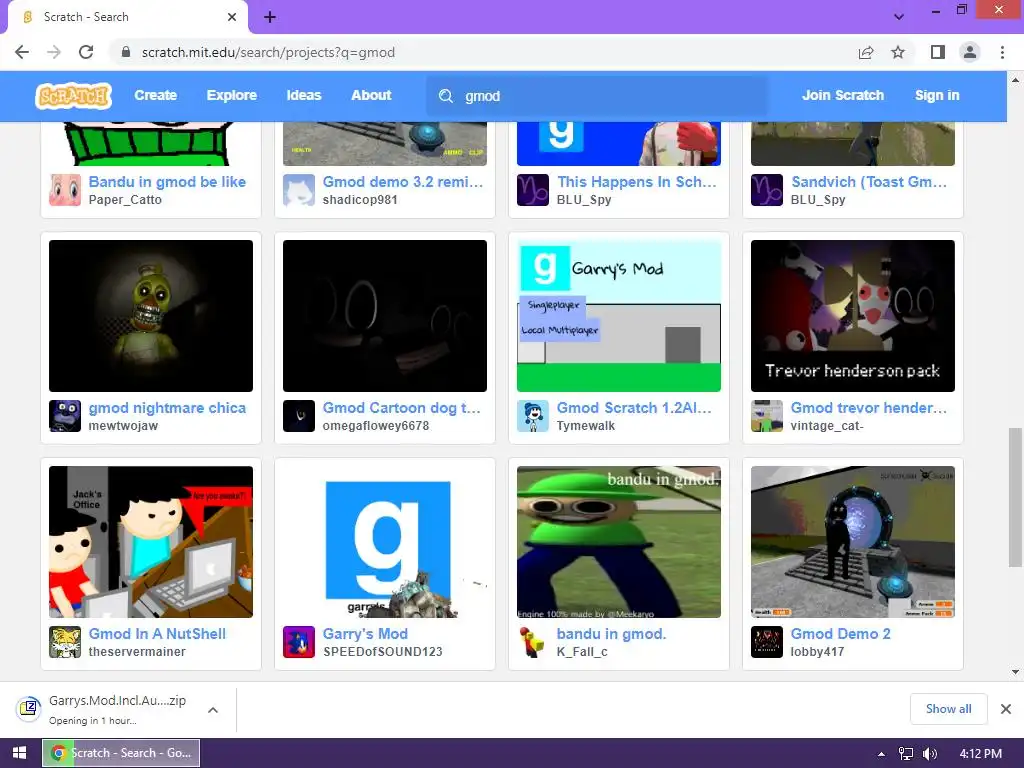Open the Gmod Cartoon dog thumbnail
Screen dimensions: 1024x768
click(385, 316)
